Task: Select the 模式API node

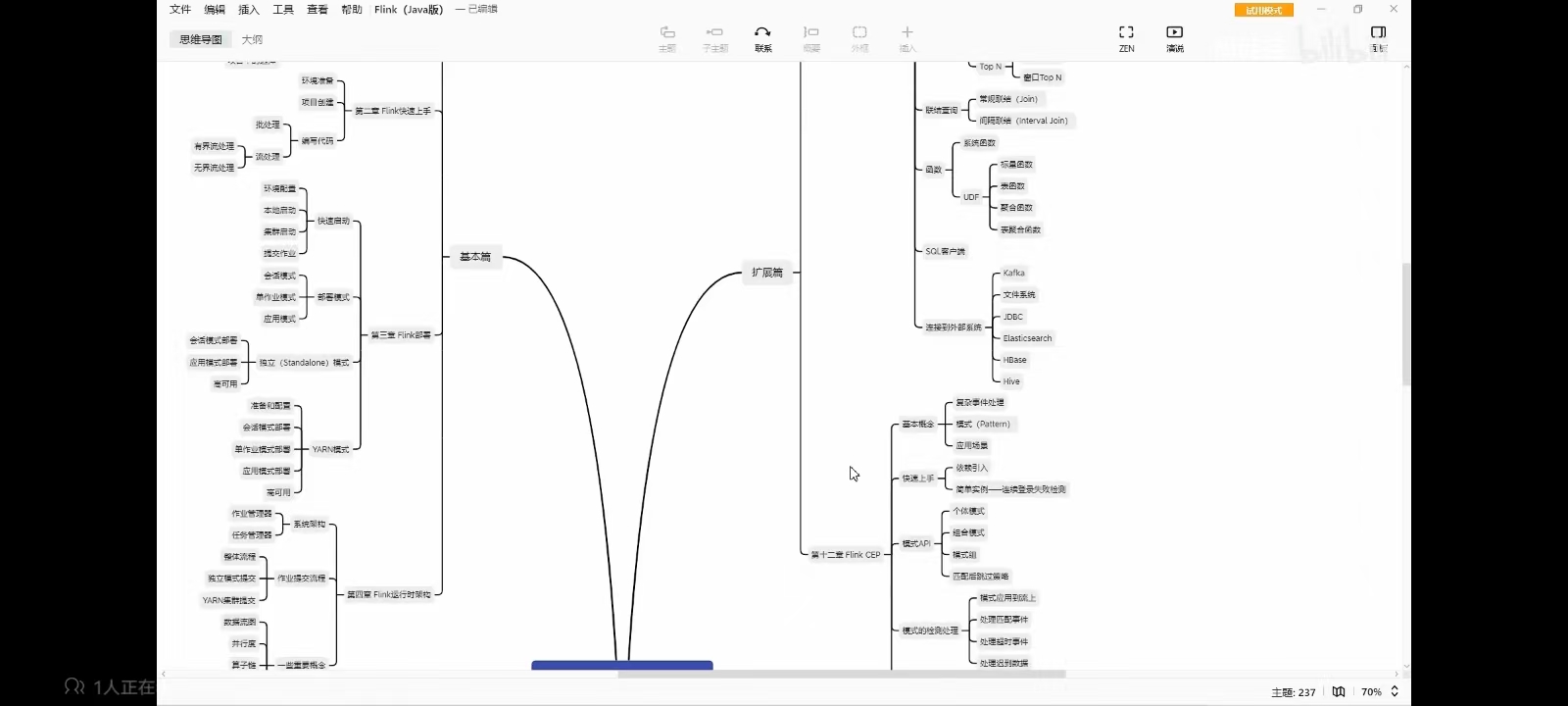Action: [x=916, y=544]
